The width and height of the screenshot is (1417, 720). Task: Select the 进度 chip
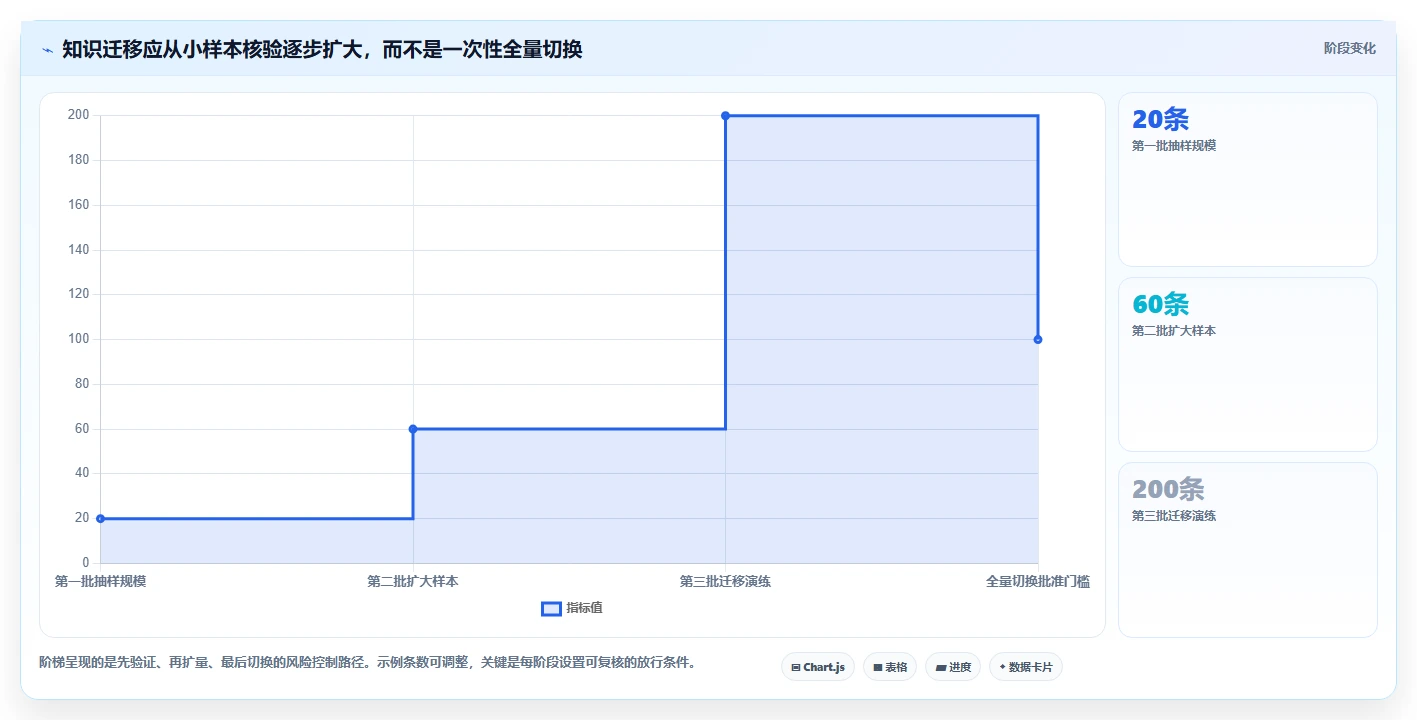click(952, 667)
